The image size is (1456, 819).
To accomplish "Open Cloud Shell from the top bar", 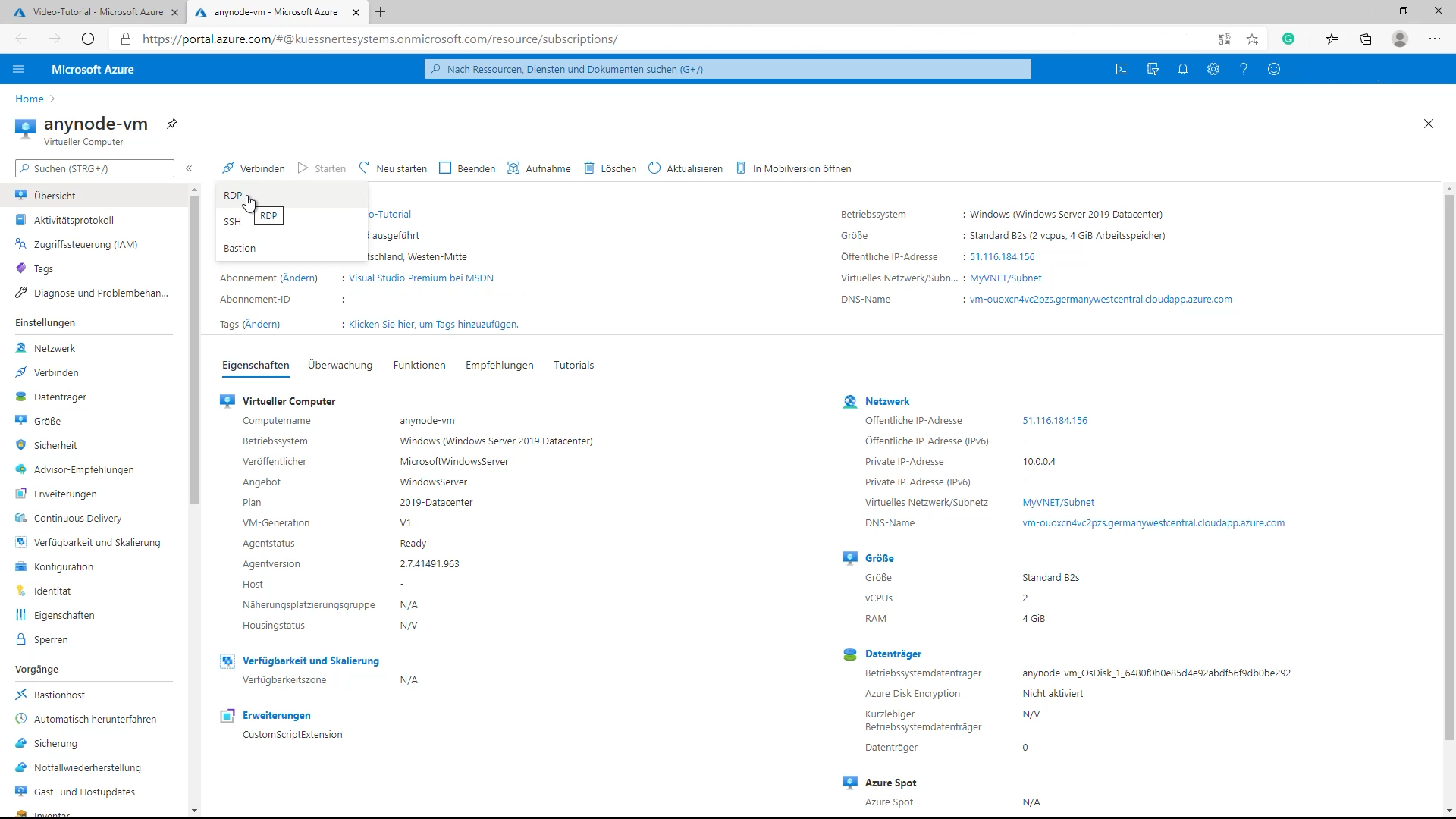I will 1122,69.
